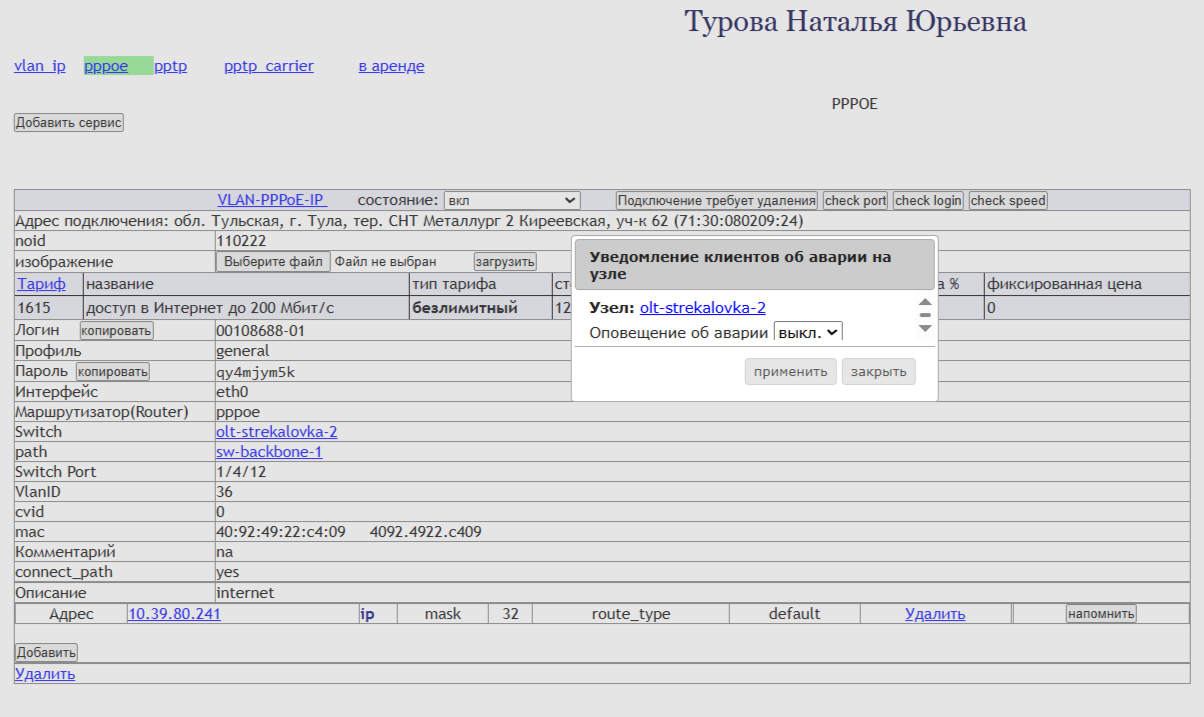Expand the 'Оповещение об аварии' dropdown
The width and height of the screenshot is (1204, 717).
coord(809,333)
